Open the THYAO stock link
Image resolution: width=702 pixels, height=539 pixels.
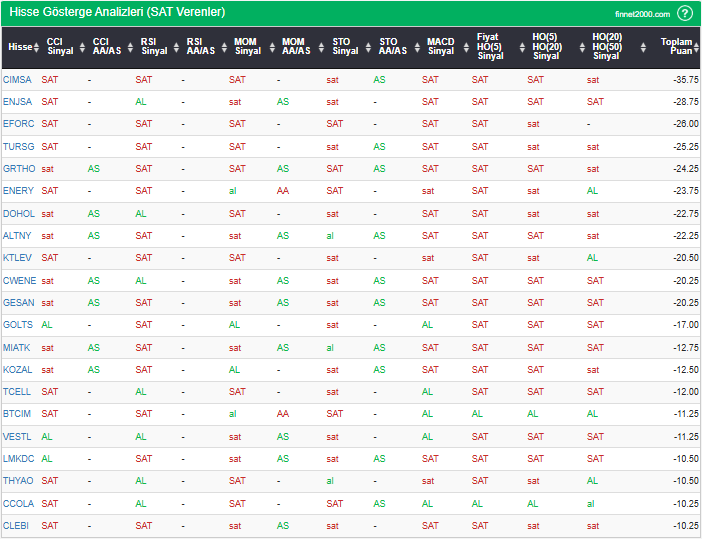18,481
